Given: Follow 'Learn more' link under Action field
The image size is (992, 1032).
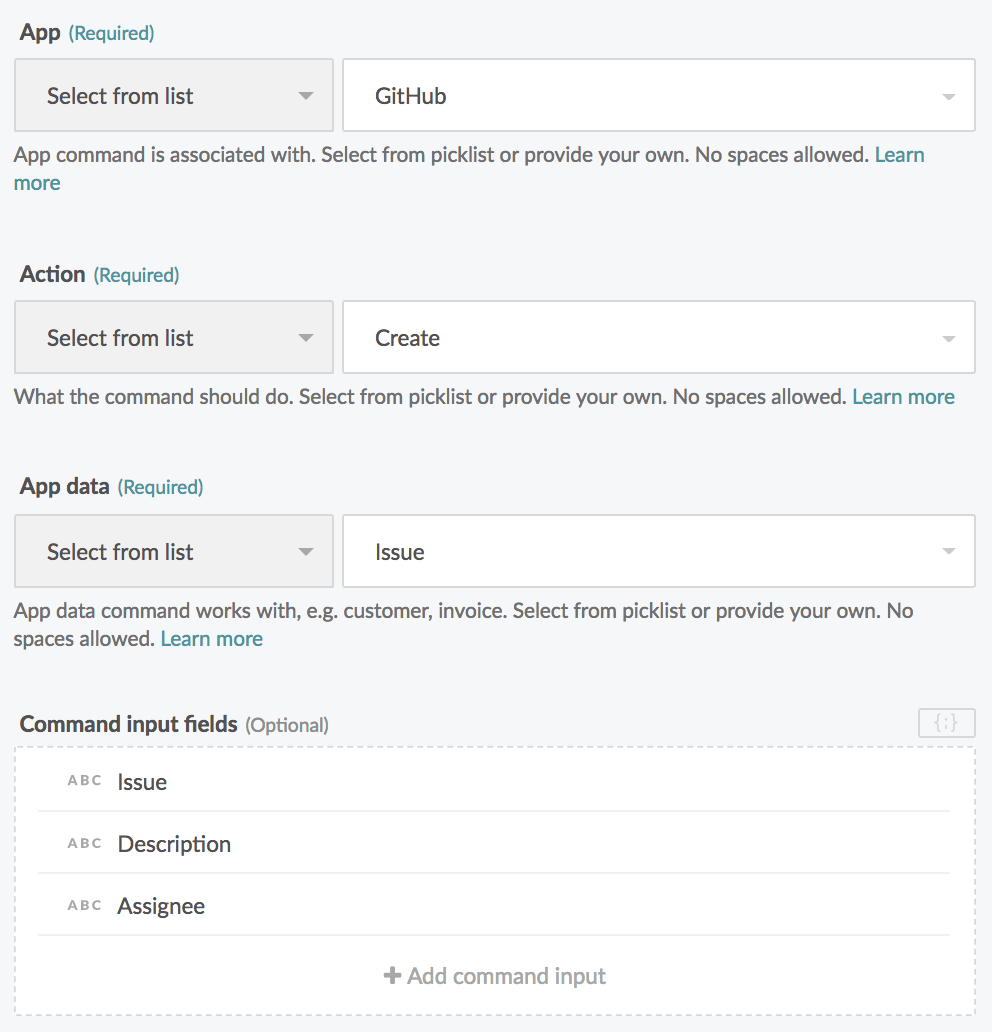Looking at the screenshot, I should (x=903, y=397).
